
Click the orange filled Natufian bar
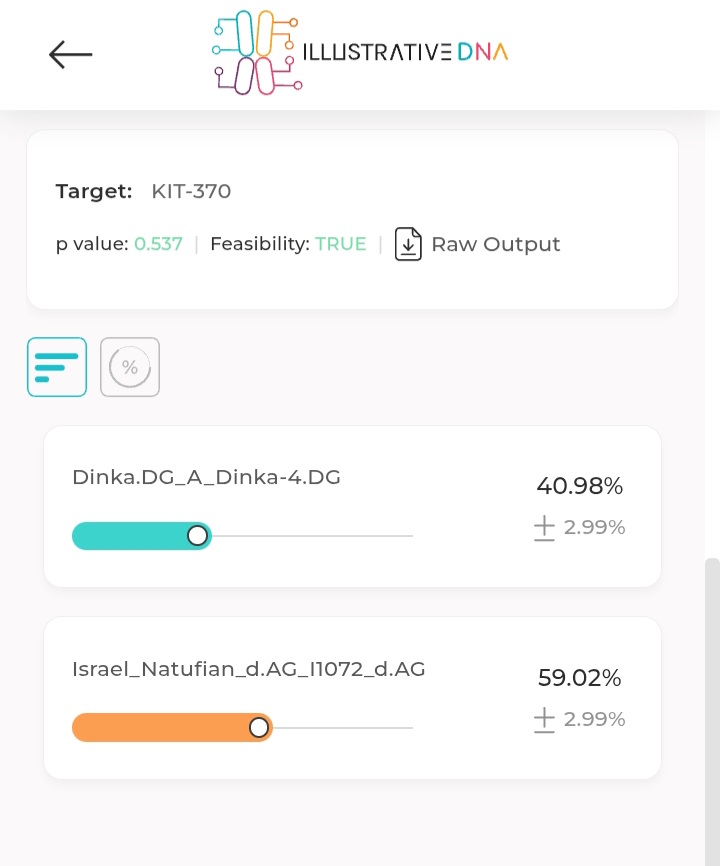pos(172,727)
